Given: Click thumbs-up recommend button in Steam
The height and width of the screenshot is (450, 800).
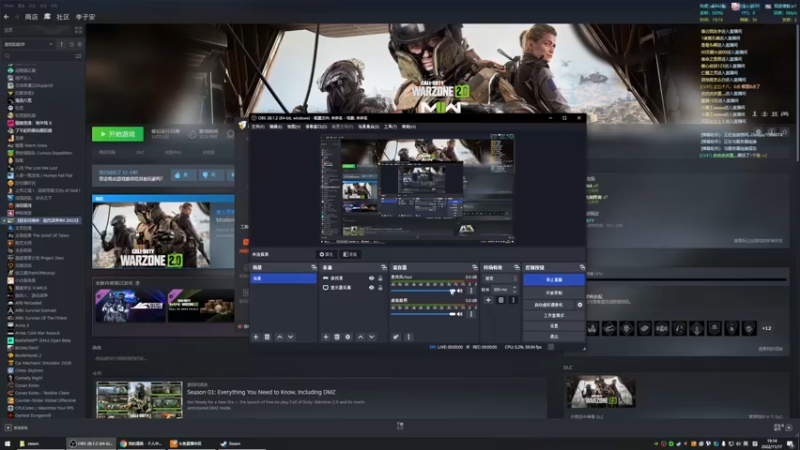Looking at the screenshot, I should coord(182,175).
